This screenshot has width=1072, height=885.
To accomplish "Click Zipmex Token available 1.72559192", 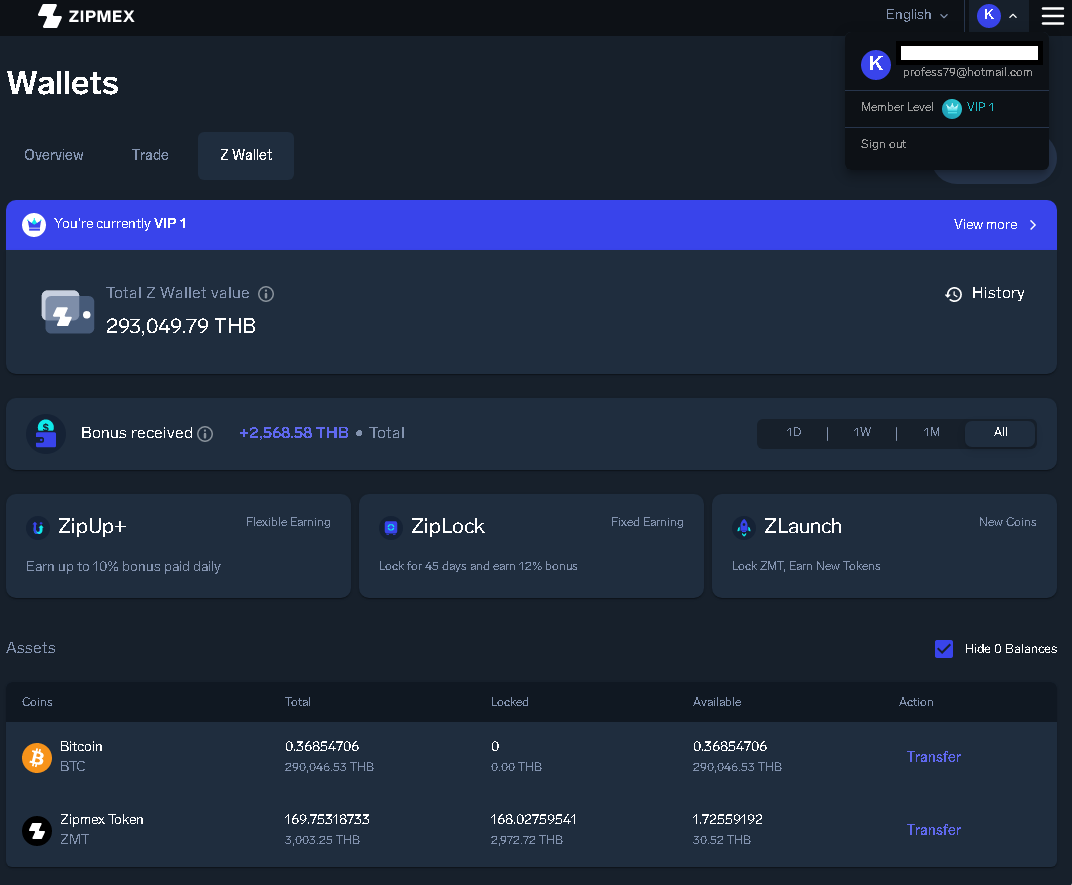I will pyautogui.click(x=727, y=819).
